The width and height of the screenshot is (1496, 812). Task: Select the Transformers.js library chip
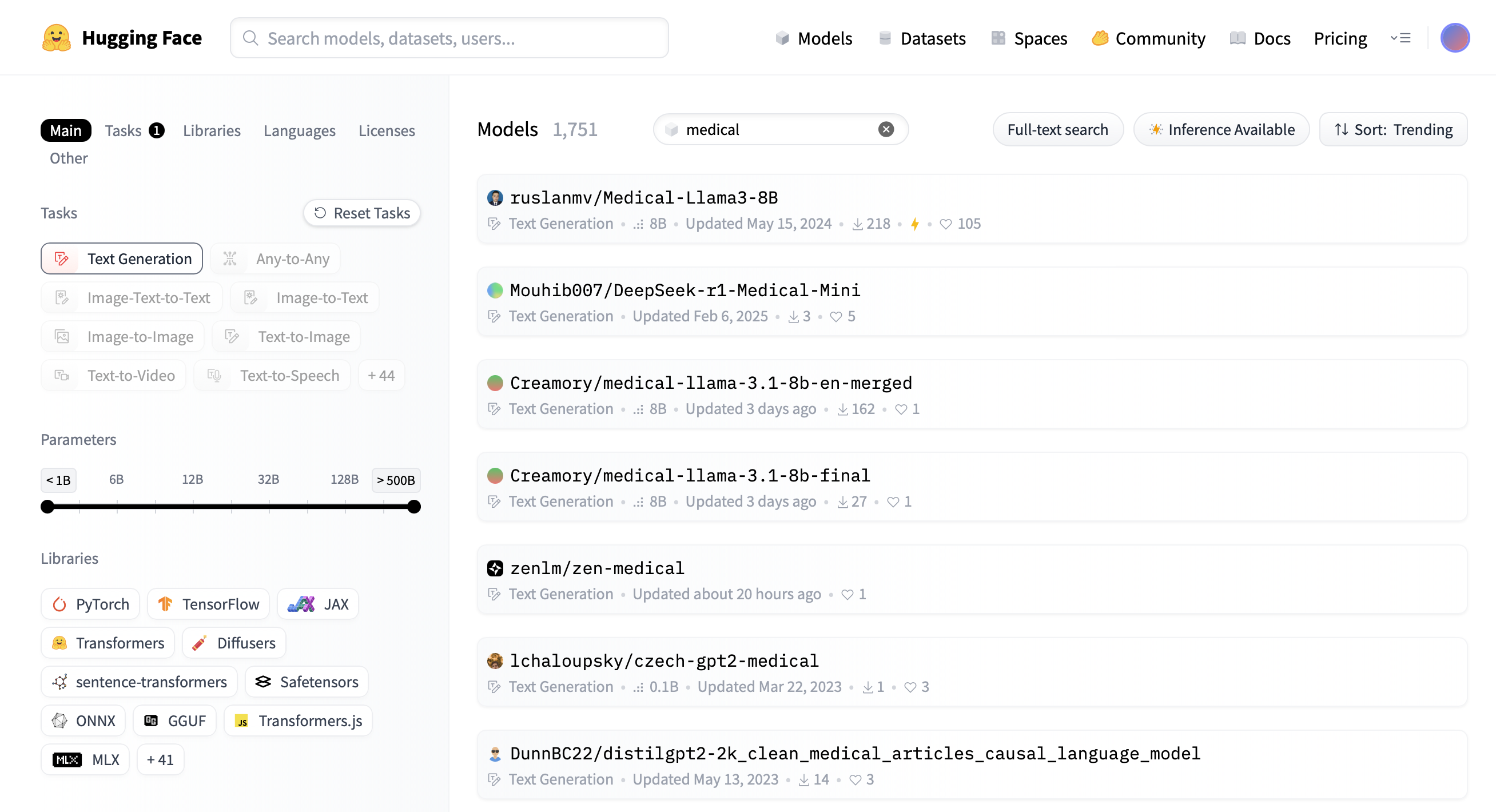coord(298,721)
